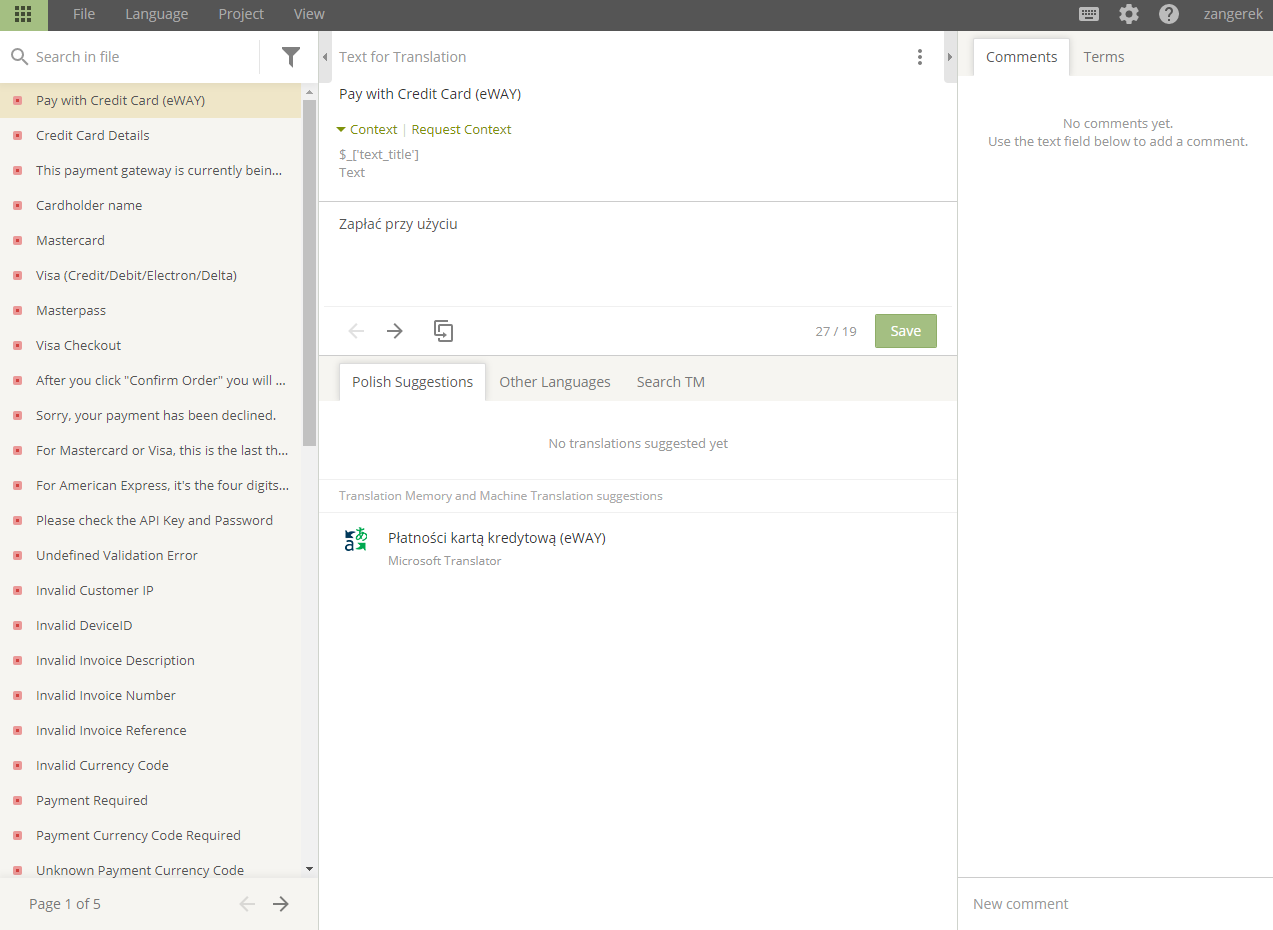The height and width of the screenshot is (930, 1273).
Task: Focus the New comment field
Action: point(1115,904)
